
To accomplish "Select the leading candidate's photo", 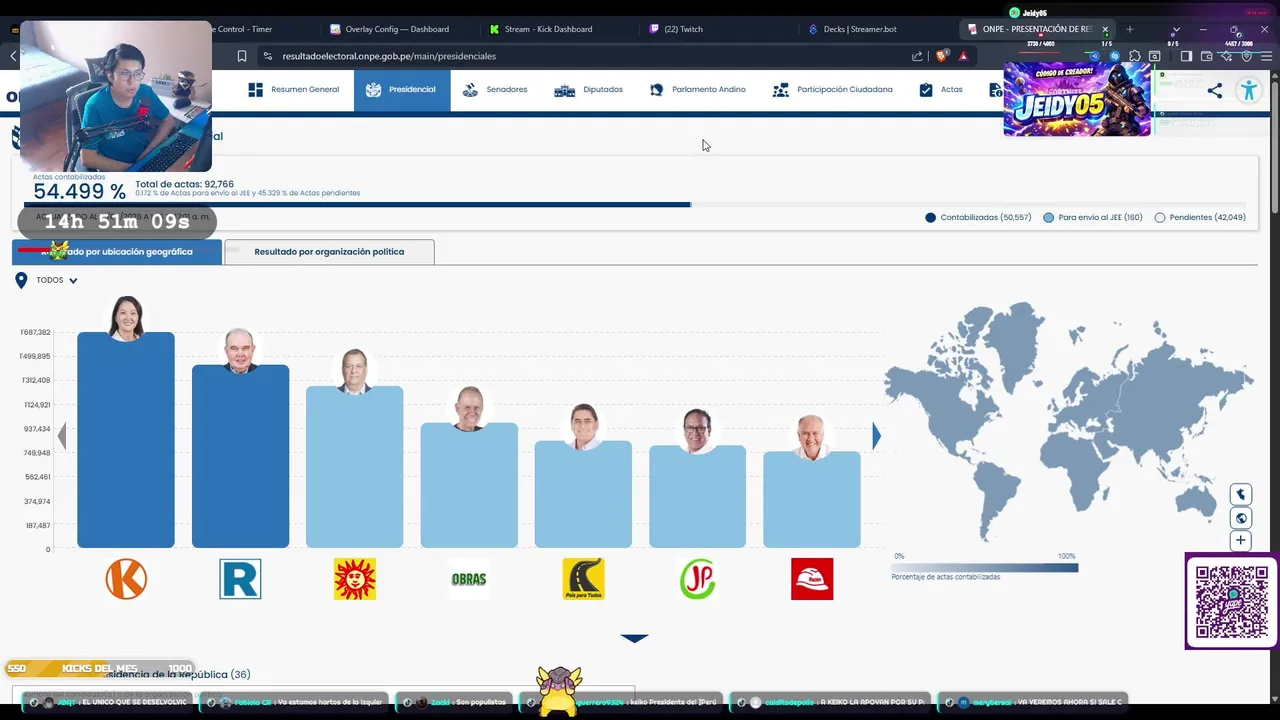I will [126, 318].
